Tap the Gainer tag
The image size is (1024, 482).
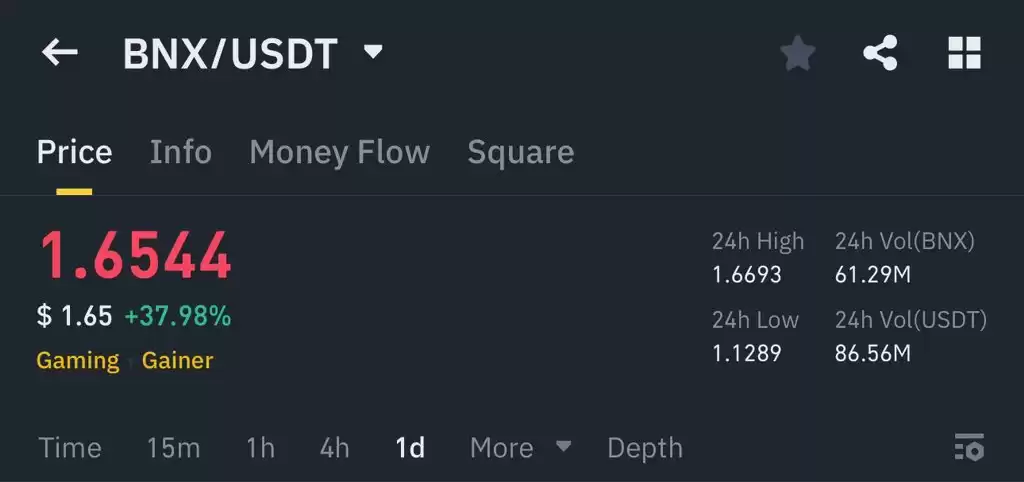178,361
